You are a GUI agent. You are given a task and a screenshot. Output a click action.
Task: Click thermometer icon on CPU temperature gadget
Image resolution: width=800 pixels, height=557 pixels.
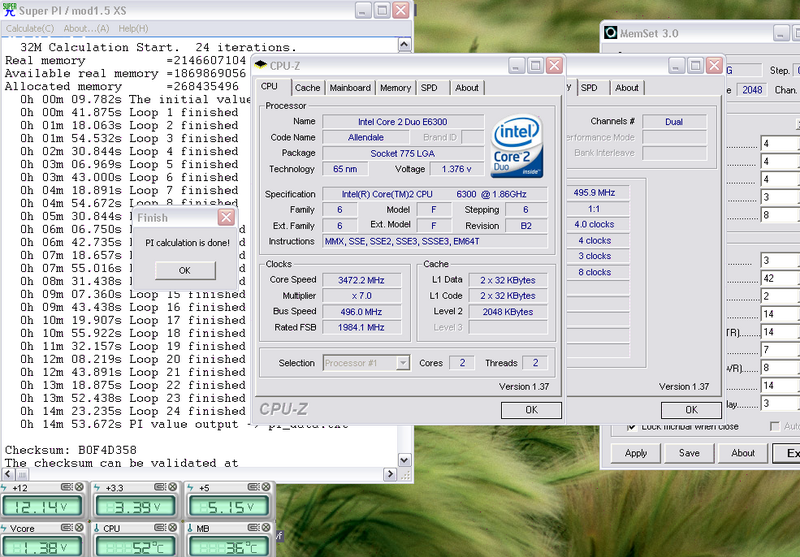coord(97,528)
